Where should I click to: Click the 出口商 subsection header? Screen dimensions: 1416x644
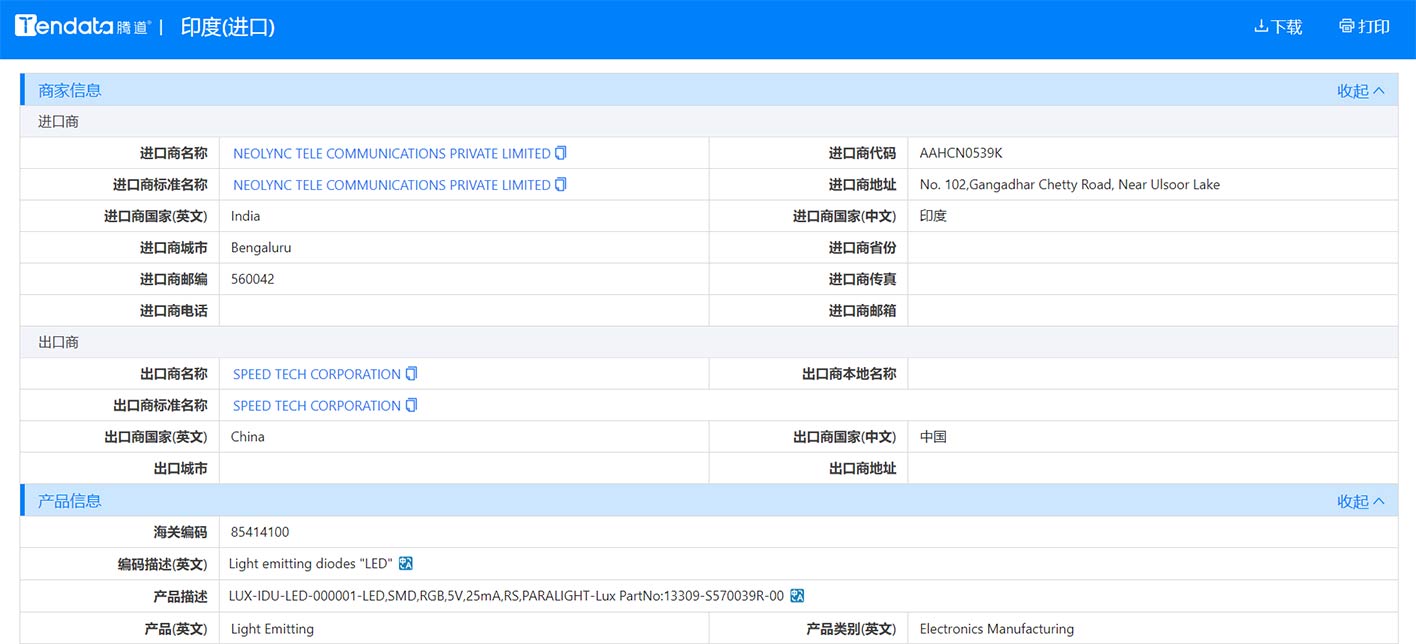coord(58,342)
